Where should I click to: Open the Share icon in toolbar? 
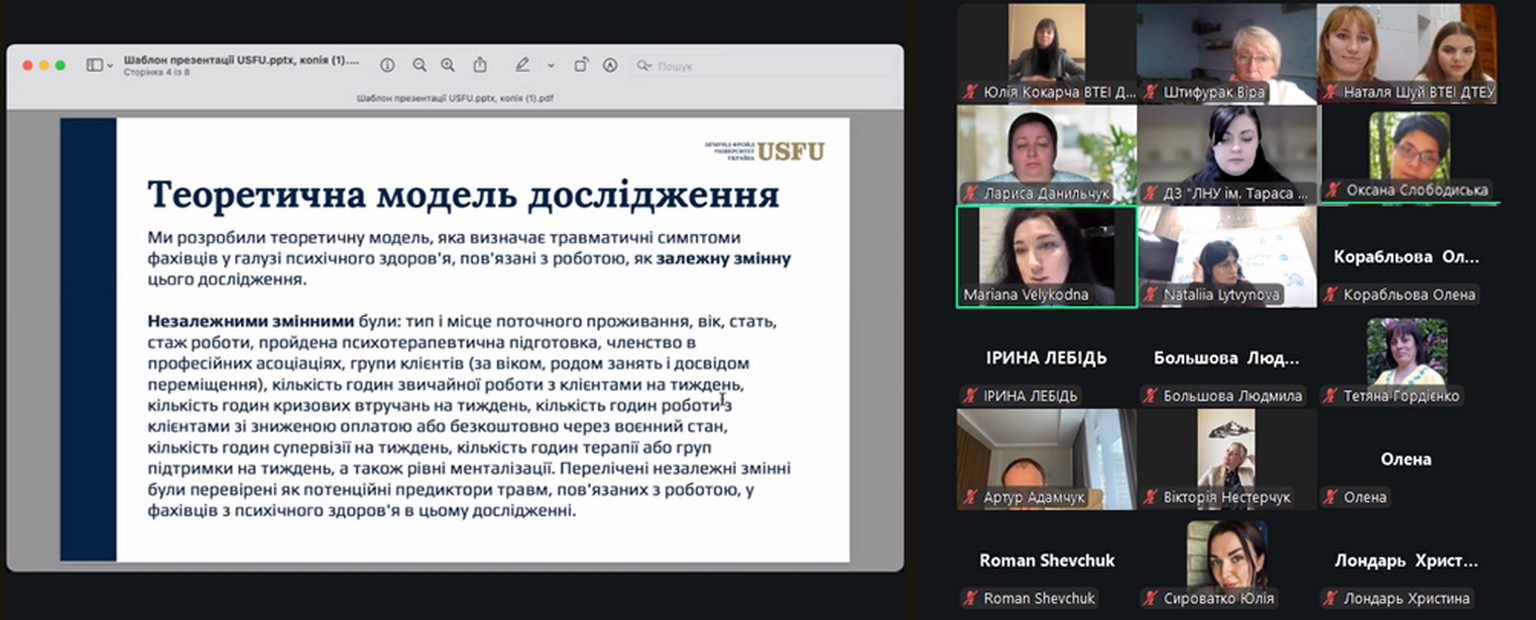tap(480, 65)
